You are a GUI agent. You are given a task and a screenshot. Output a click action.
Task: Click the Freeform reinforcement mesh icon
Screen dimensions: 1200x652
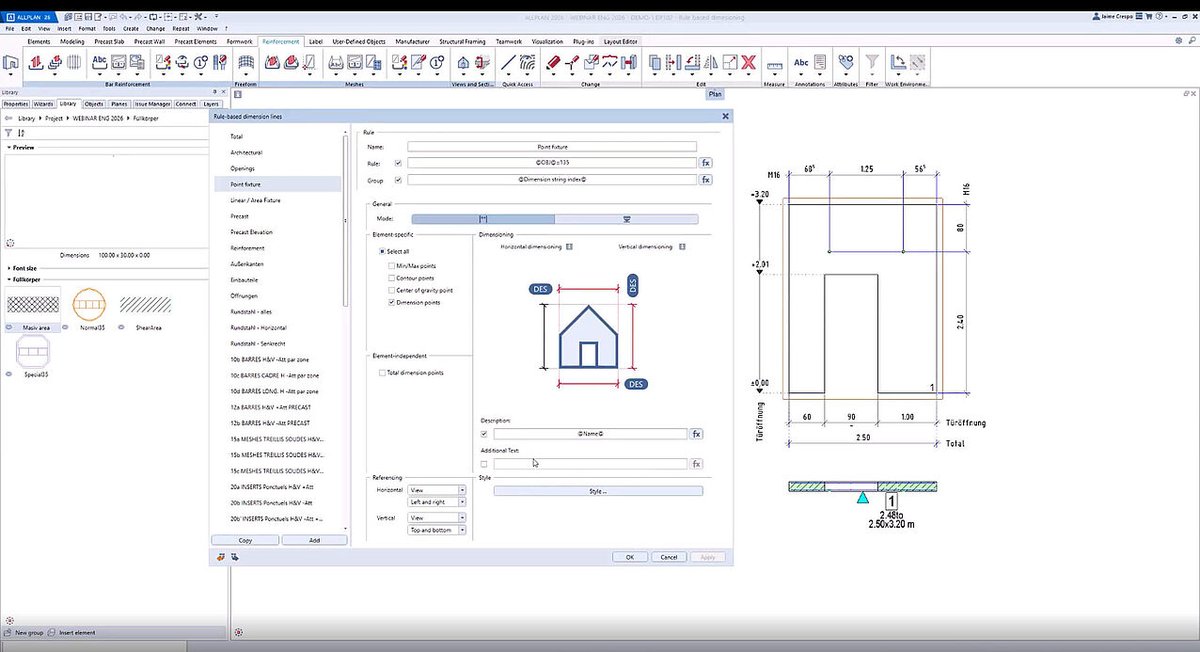244,62
